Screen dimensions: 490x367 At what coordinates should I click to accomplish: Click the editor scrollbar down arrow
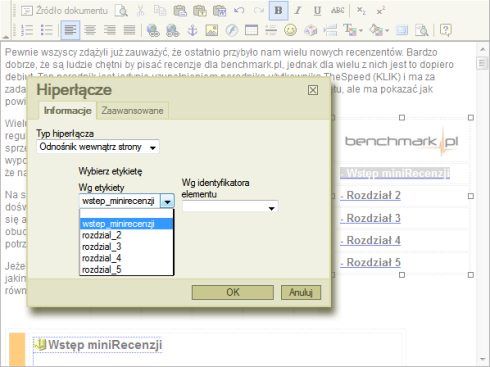[483, 359]
